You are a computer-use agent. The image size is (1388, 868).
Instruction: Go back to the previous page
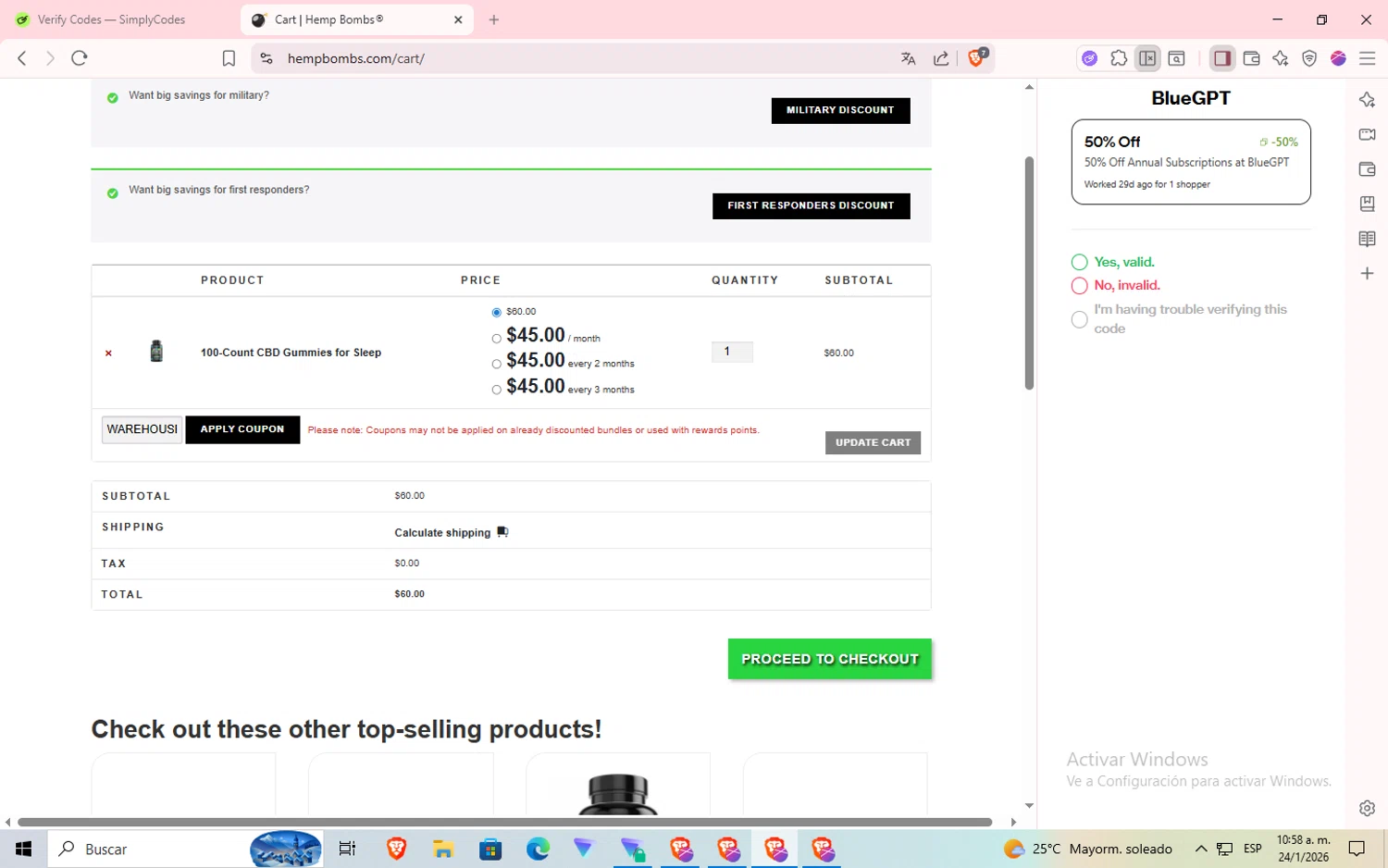point(22,58)
